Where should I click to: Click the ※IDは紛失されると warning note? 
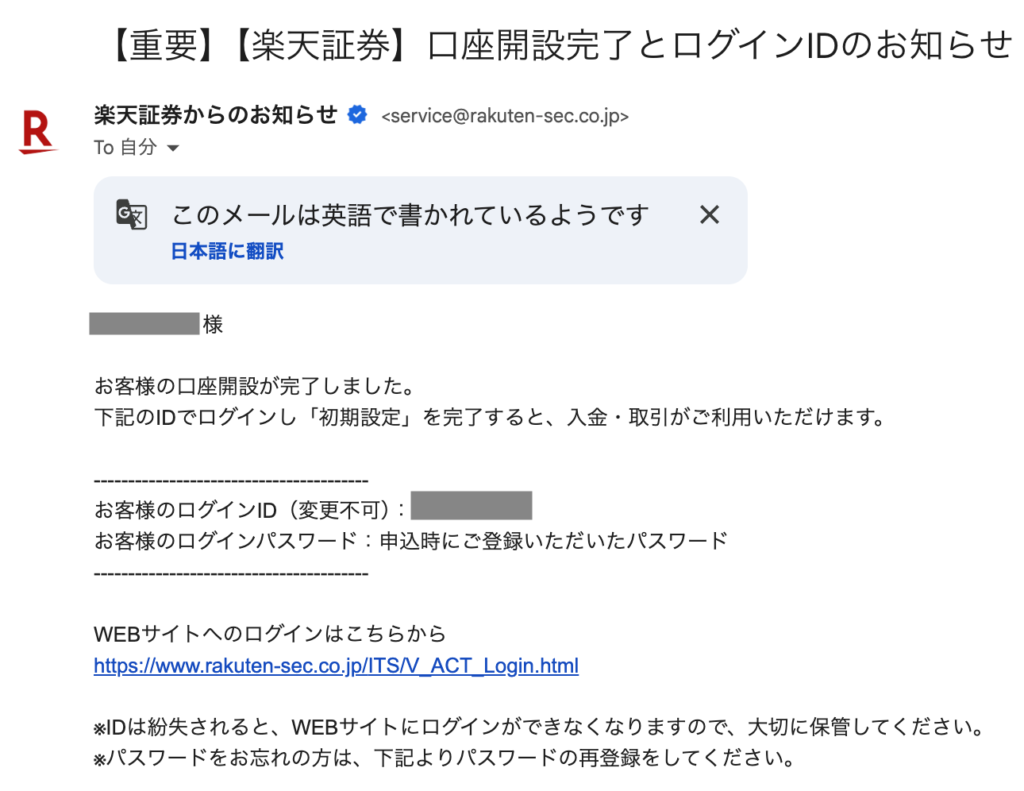click(539, 724)
